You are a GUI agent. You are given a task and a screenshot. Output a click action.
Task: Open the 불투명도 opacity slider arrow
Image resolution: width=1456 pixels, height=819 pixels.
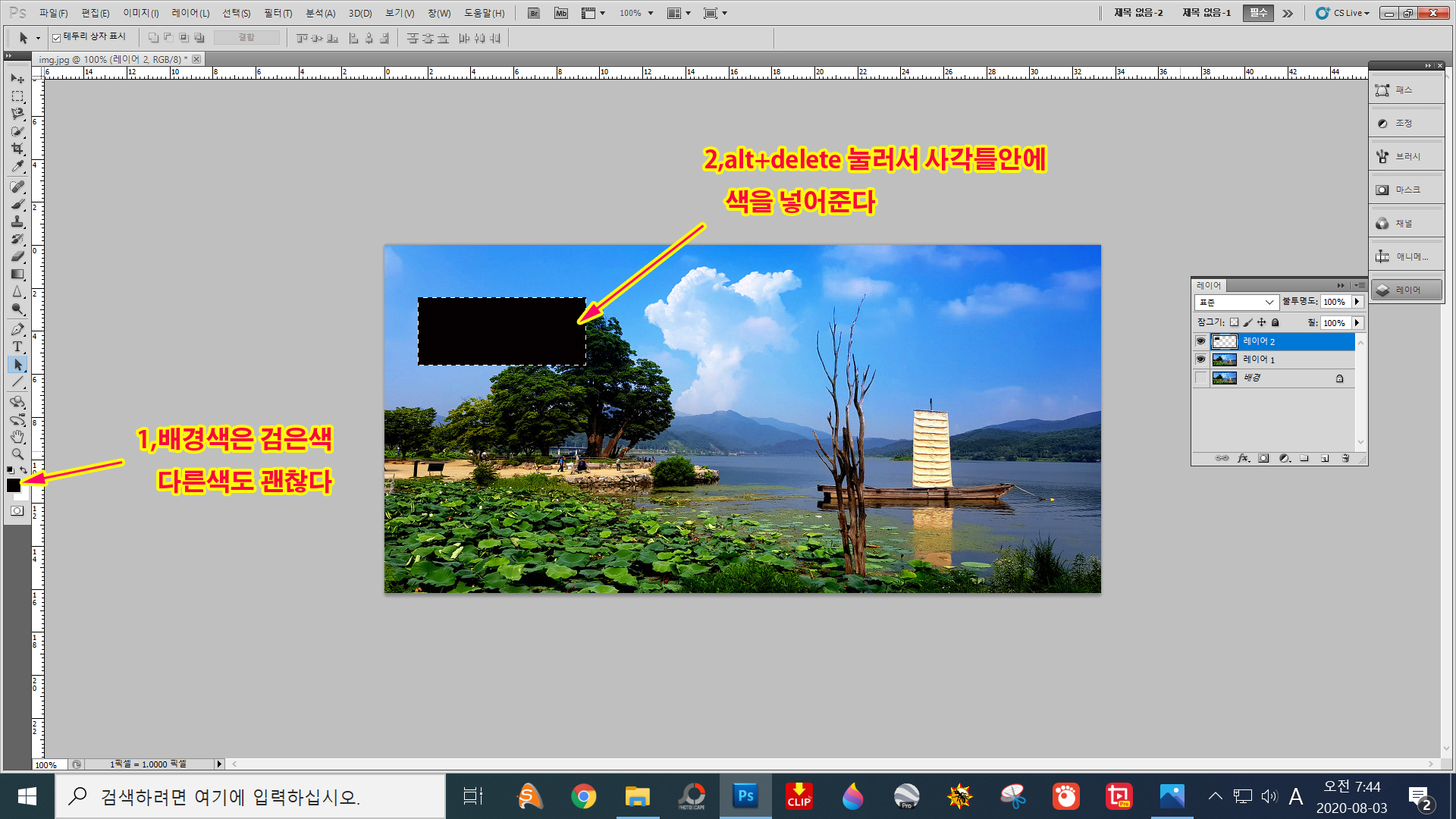tap(1357, 302)
